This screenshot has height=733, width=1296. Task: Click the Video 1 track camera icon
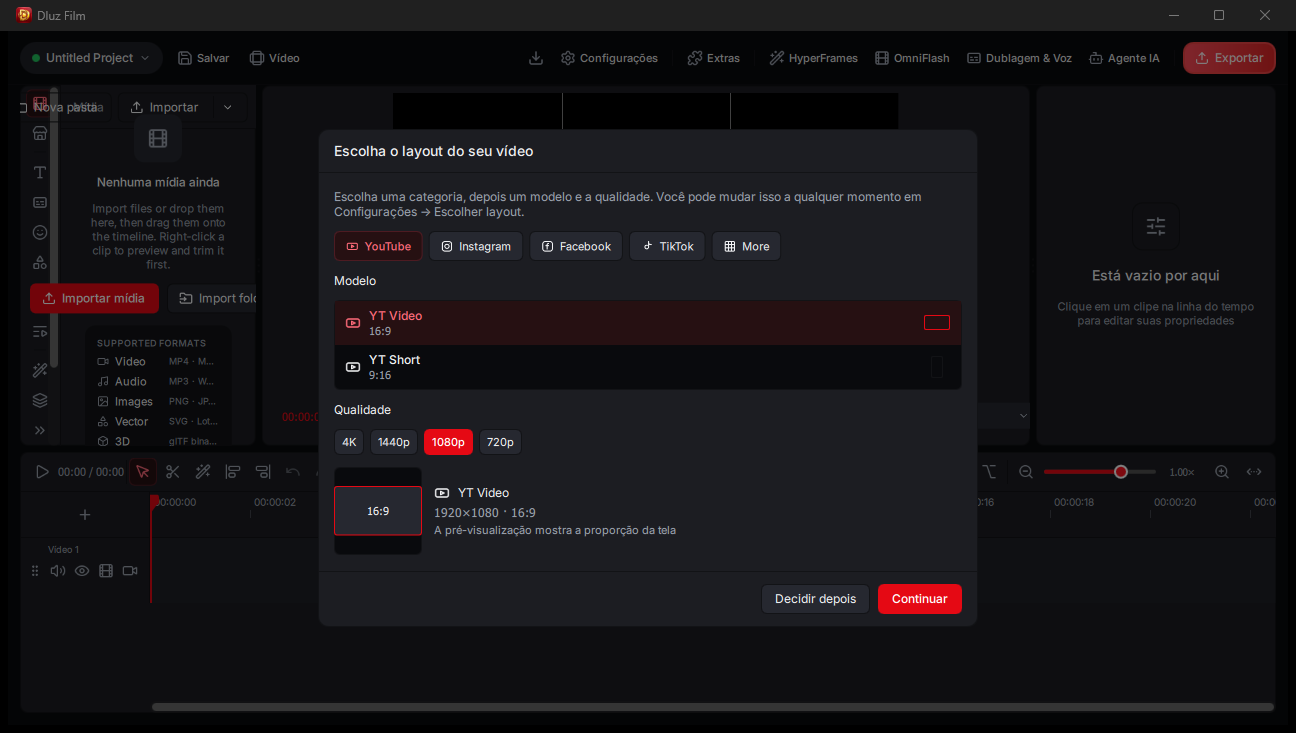click(130, 571)
